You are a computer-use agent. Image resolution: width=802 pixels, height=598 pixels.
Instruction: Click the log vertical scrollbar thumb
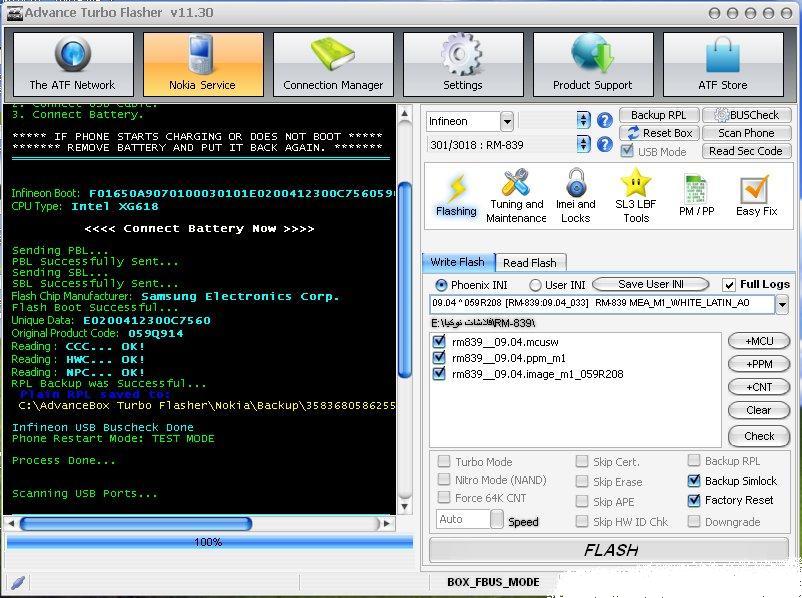[x=405, y=280]
